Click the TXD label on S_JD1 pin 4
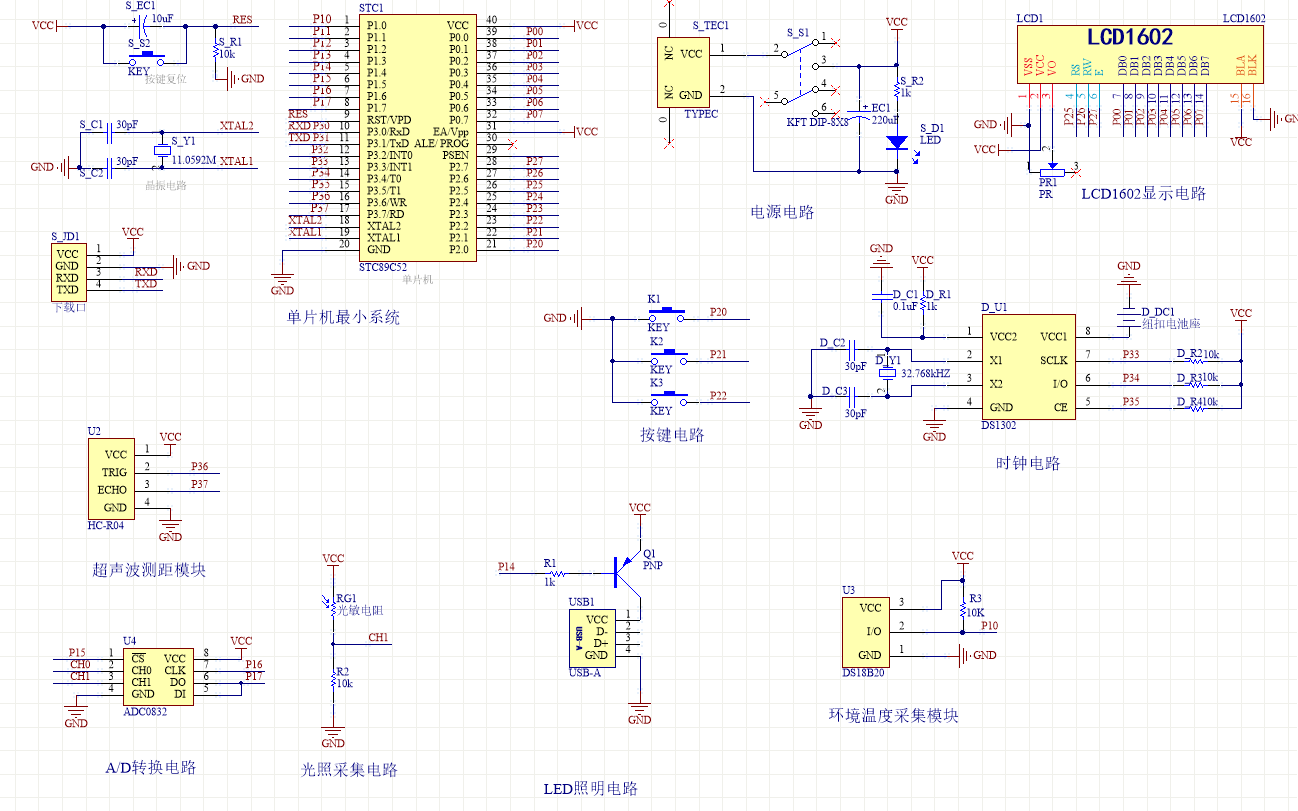The image size is (1298, 811). tap(147, 284)
